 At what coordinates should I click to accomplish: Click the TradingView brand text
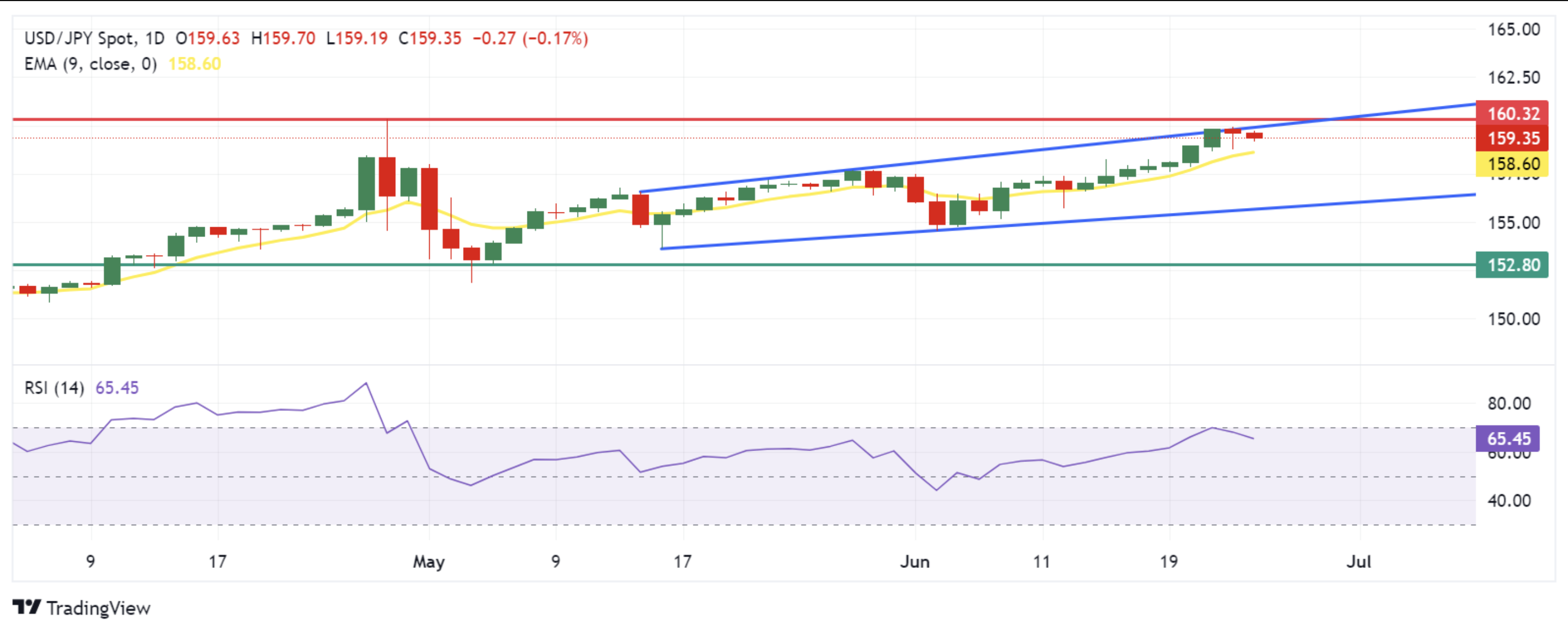pyautogui.click(x=99, y=608)
